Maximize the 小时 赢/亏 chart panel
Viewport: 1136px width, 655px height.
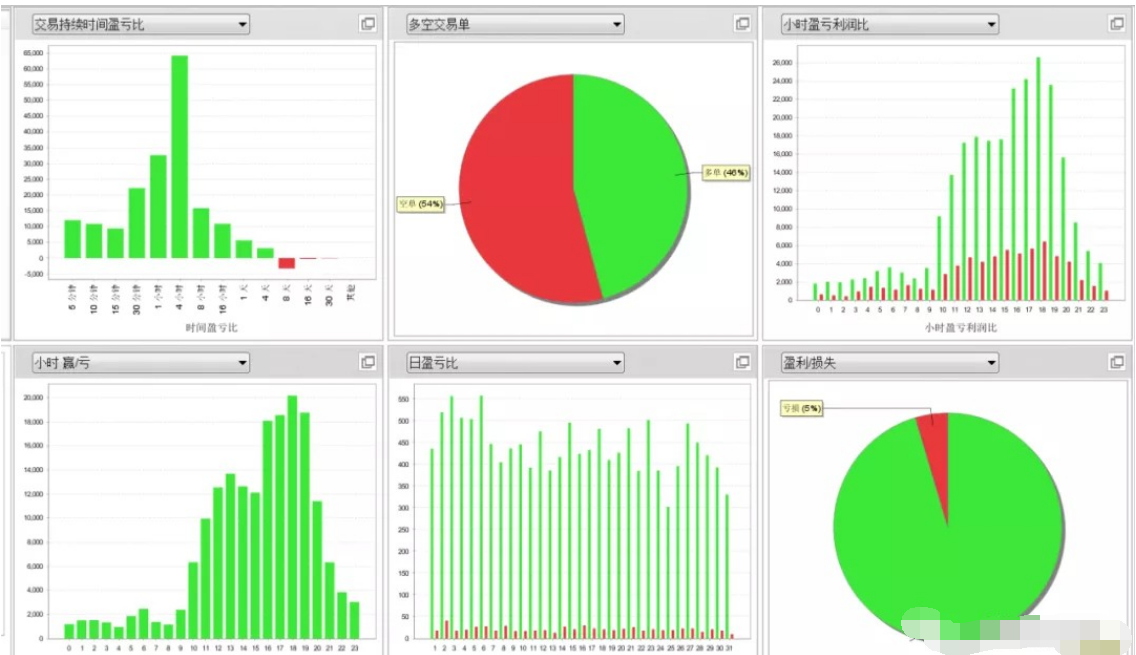click(x=368, y=362)
